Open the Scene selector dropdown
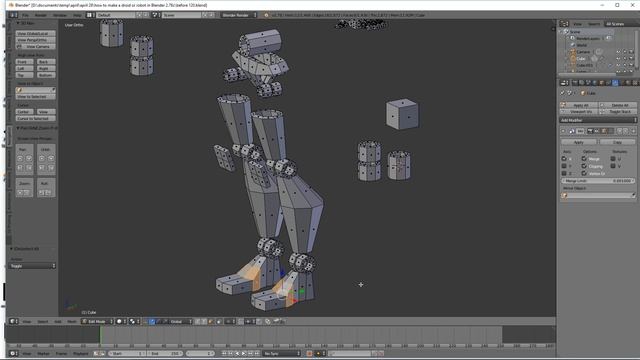Image resolution: width=640 pixels, height=360 pixels. (182, 15)
